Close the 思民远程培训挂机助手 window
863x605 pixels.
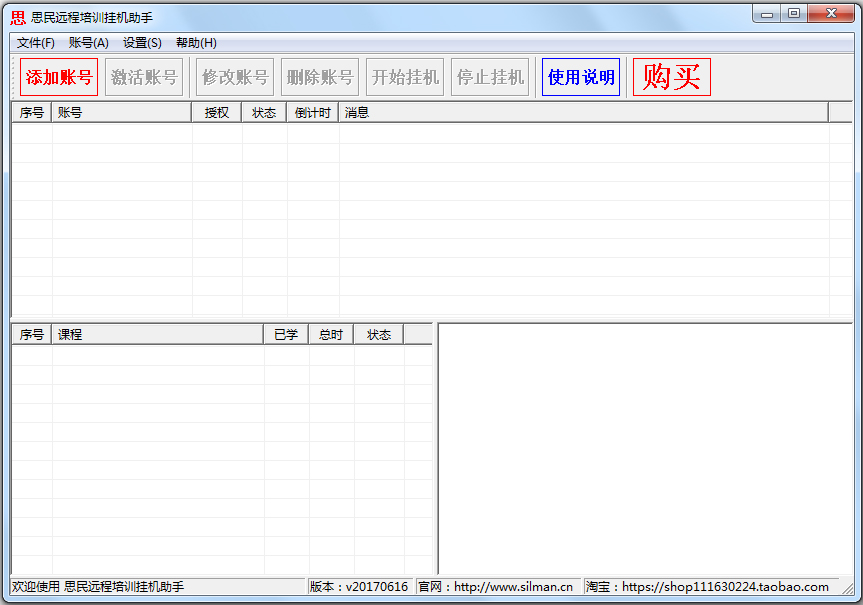pos(832,14)
